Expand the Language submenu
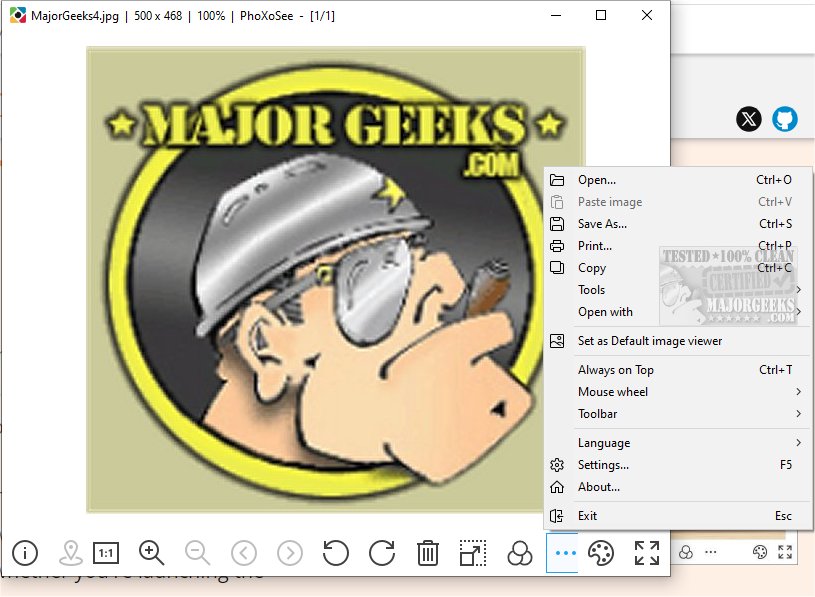The width and height of the screenshot is (815, 597). [x=602, y=442]
